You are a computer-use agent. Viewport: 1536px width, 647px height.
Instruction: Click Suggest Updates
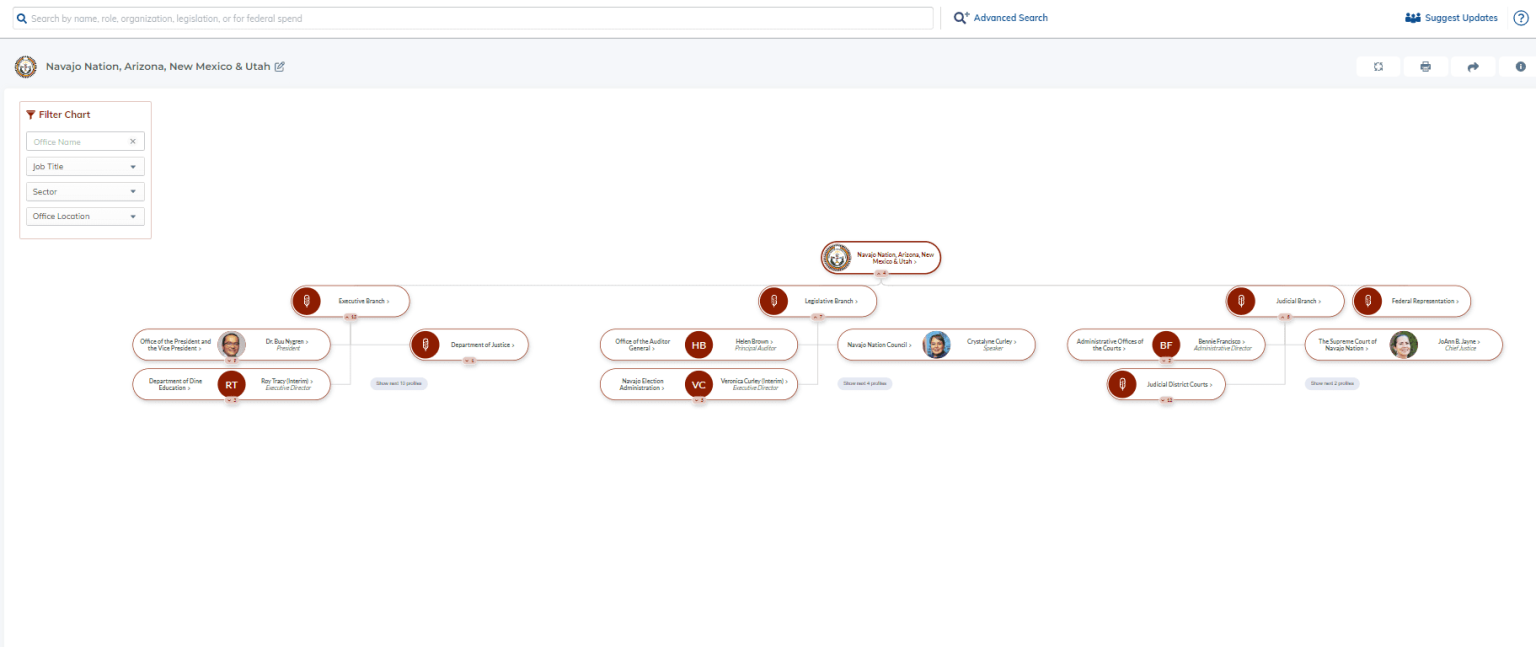pyautogui.click(x=1451, y=18)
